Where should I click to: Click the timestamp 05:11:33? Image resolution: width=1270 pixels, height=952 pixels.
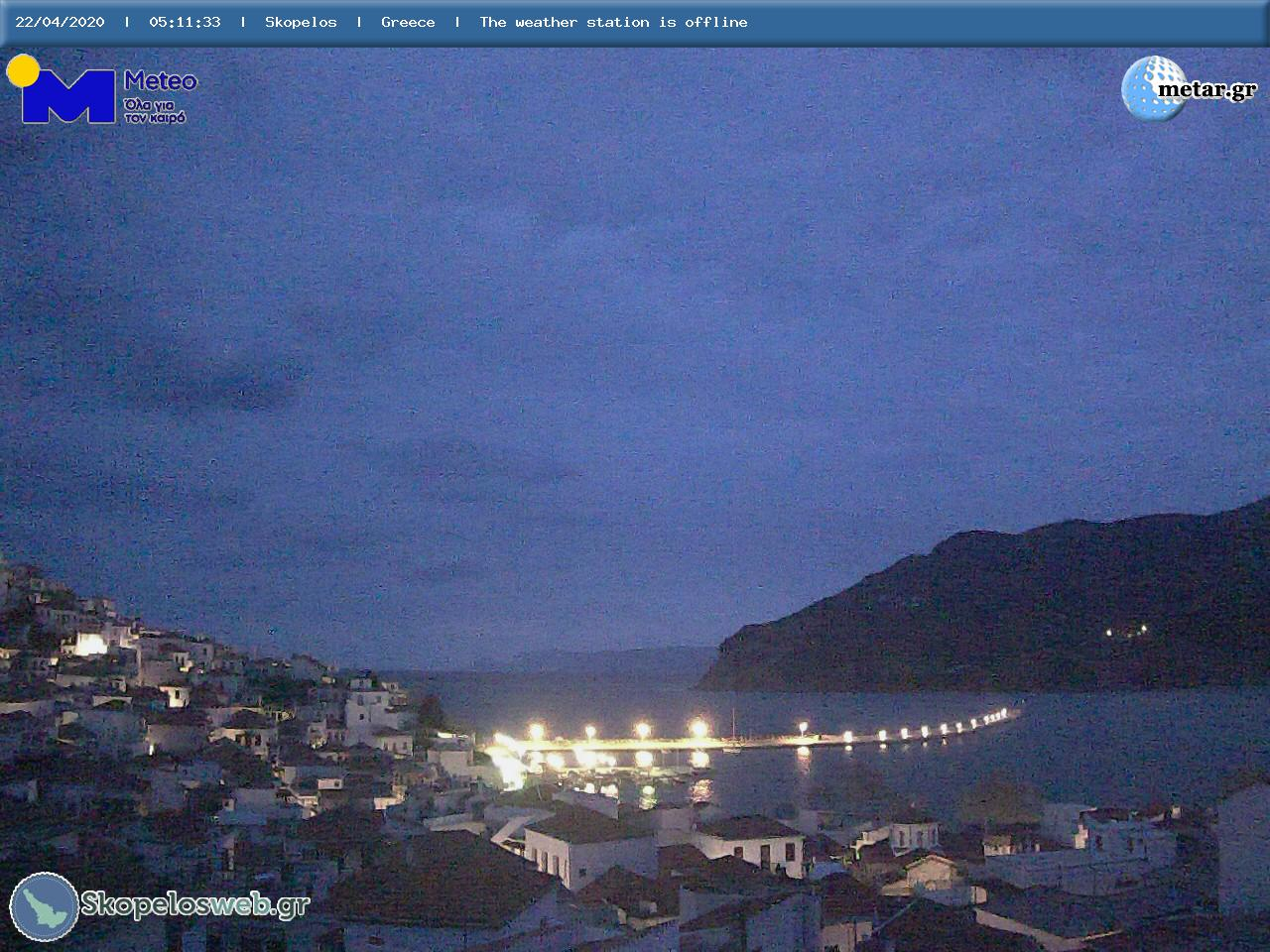point(185,22)
